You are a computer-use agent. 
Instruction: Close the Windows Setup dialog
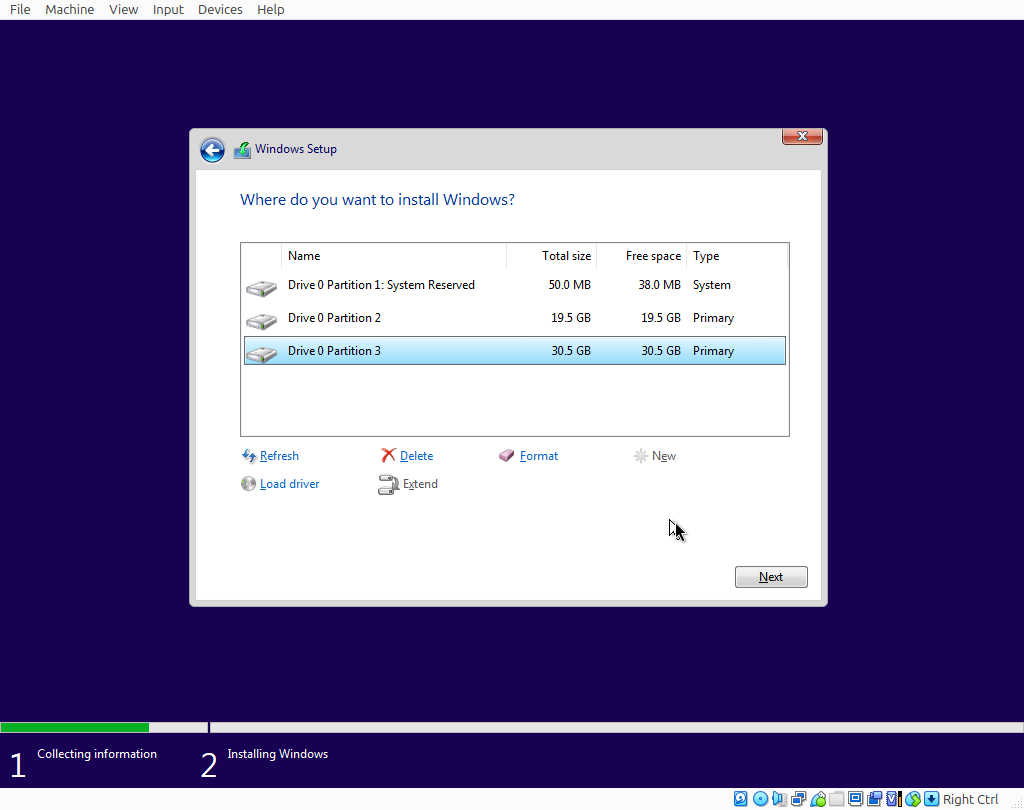(802, 137)
